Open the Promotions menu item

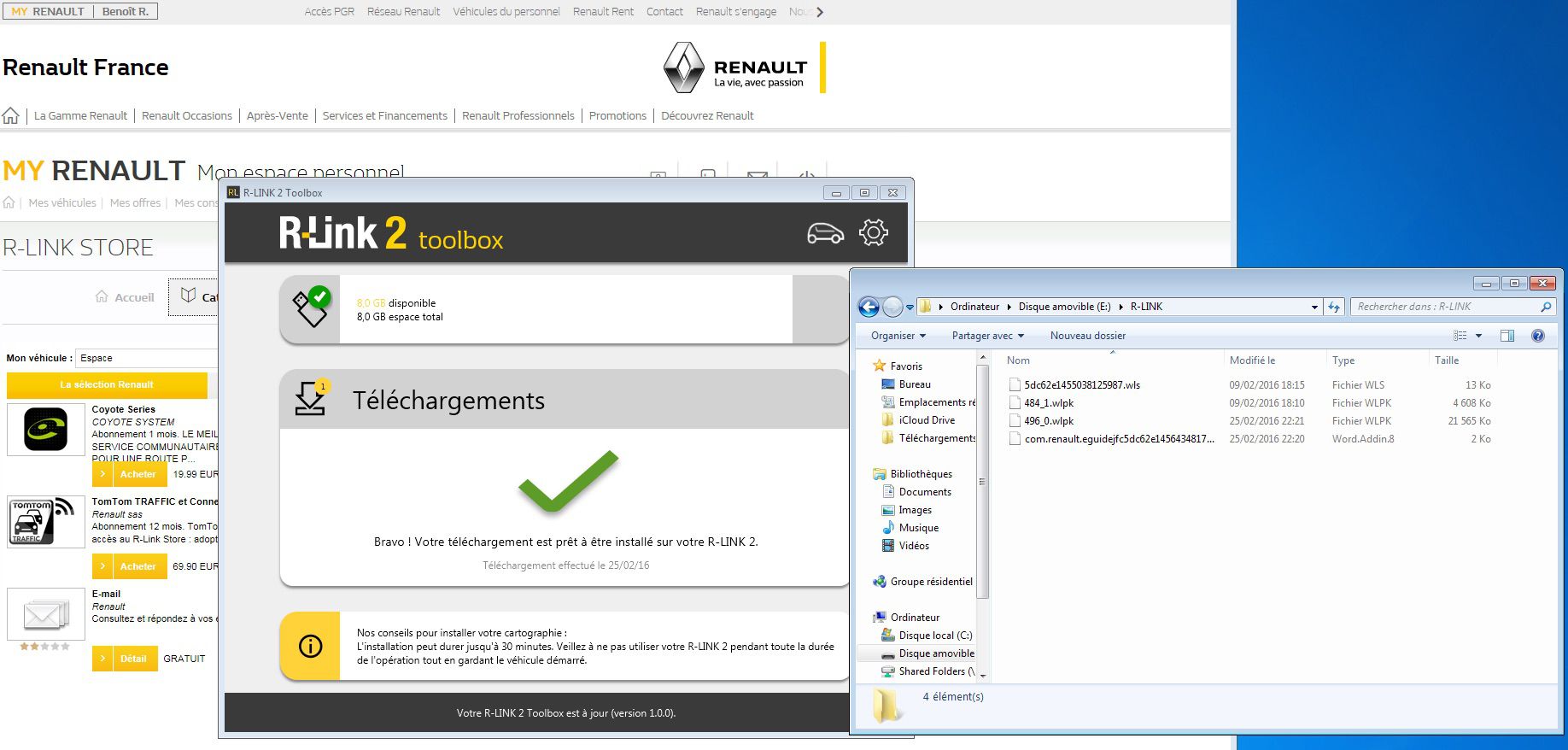(x=617, y=115)
